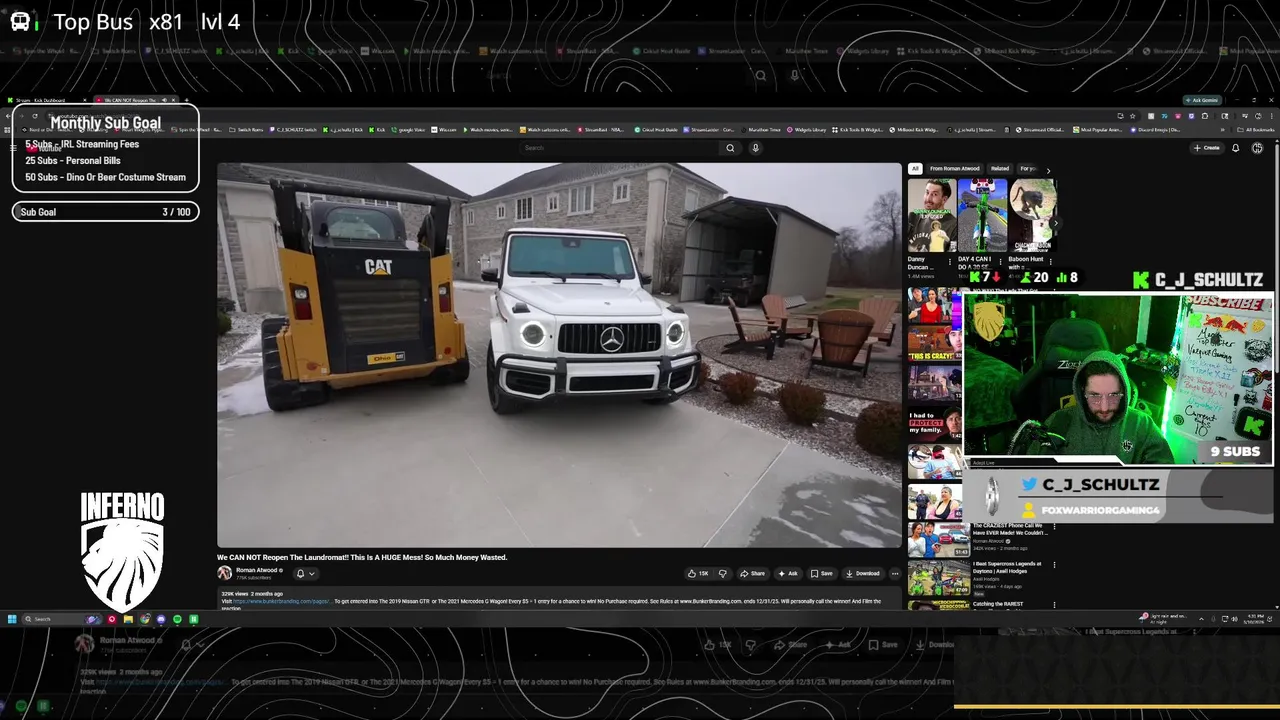Open the google Voice bookmark
The width and height of the screenshot is (1280, 720).
tap(410, 129)
